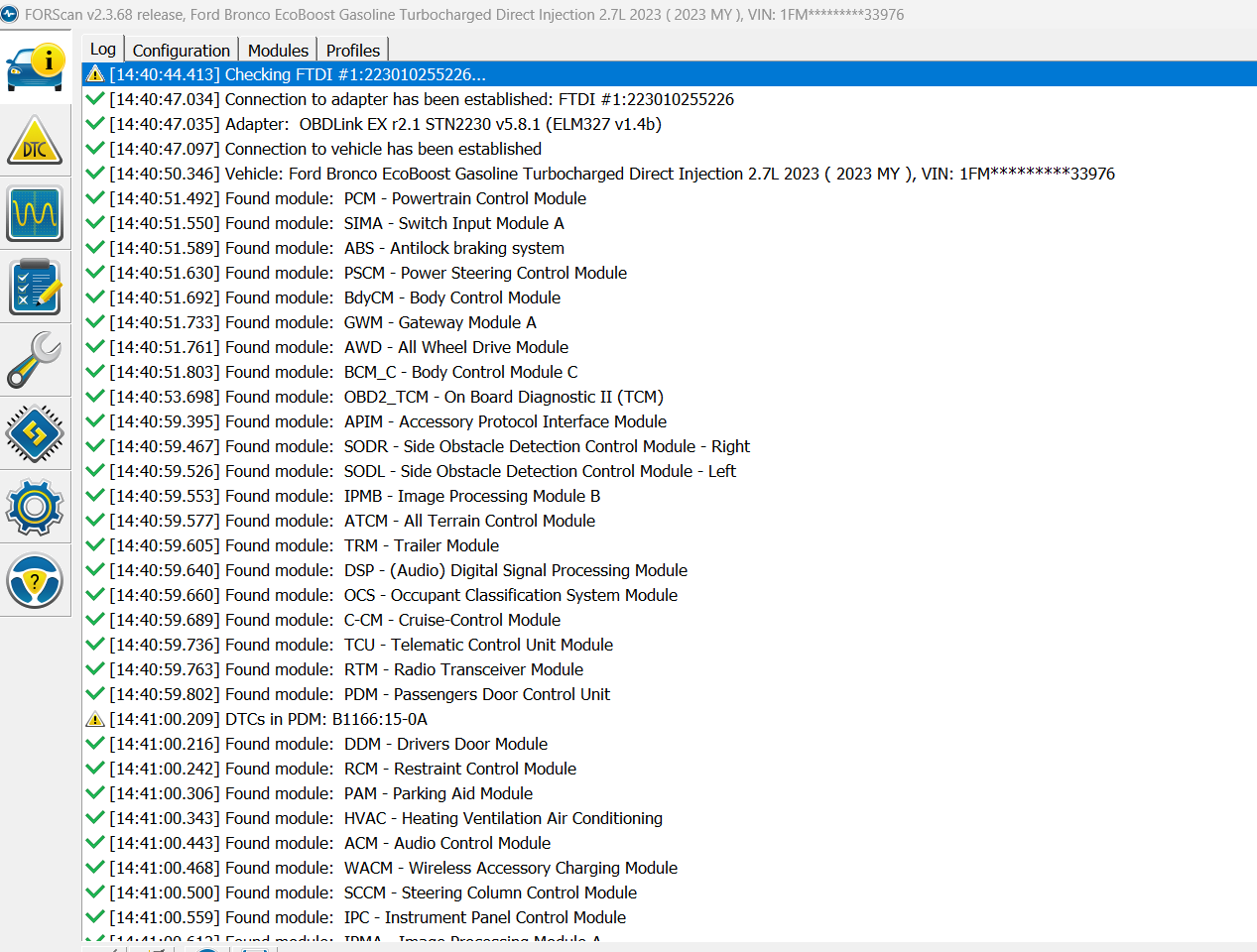Select the ATCM All Terrain Control Module row
Viewport: 1257px width, 952px height.
(669, 521)
